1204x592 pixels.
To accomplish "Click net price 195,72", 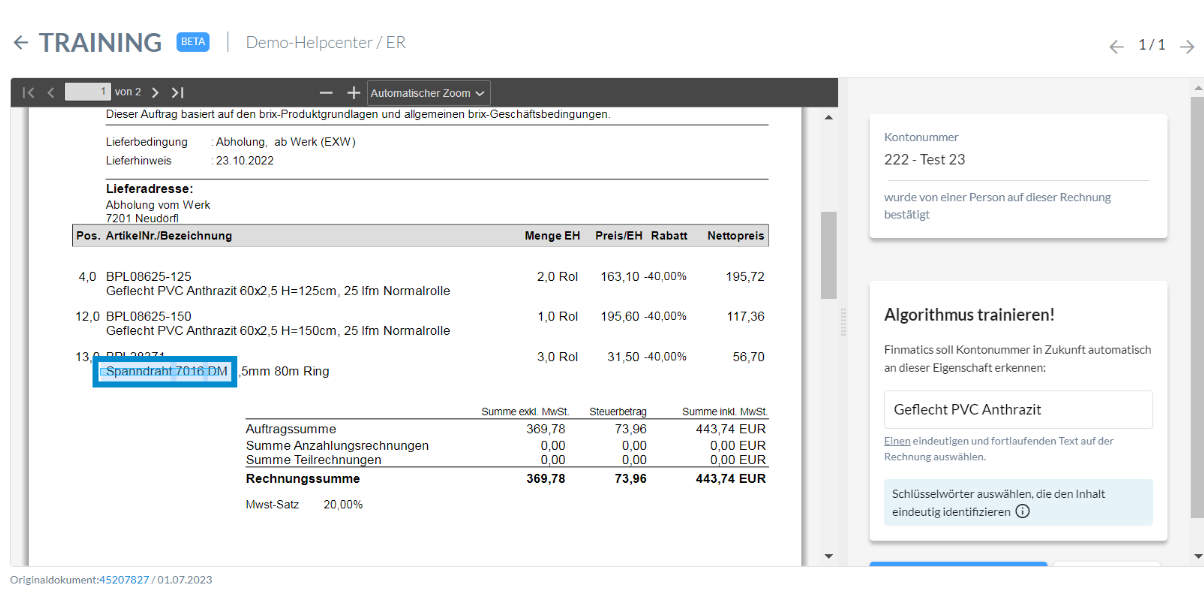I will (x=745, y=277).
